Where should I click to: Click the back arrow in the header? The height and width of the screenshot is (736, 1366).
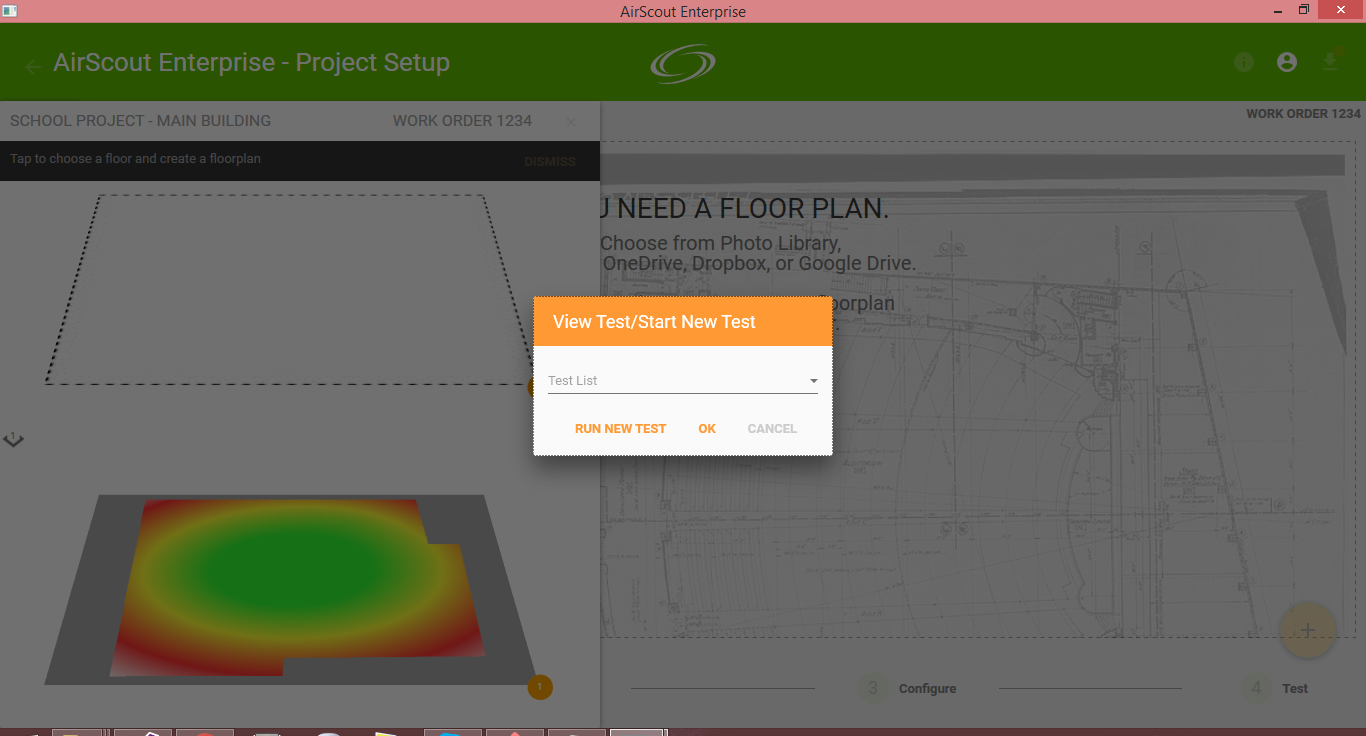[x=33, y=66]
